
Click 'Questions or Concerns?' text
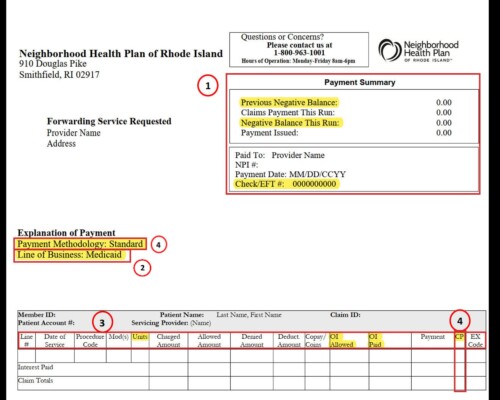[282, 37]
